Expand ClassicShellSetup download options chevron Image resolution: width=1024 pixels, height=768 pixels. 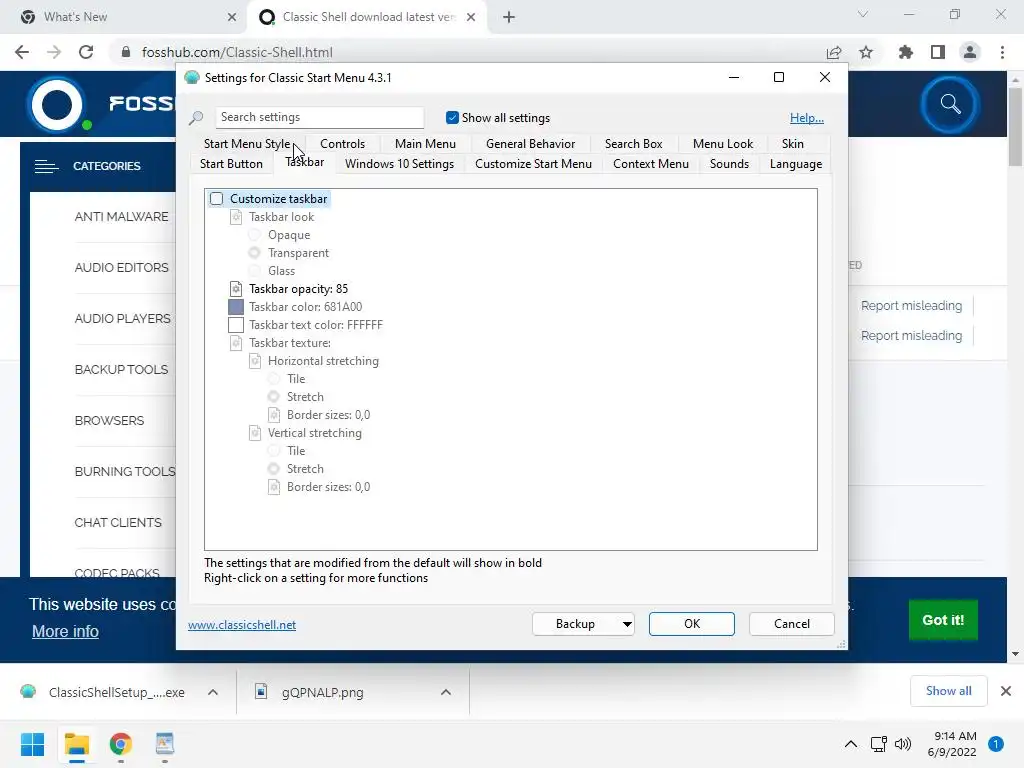pyautogui.click(x=213, y=692)
